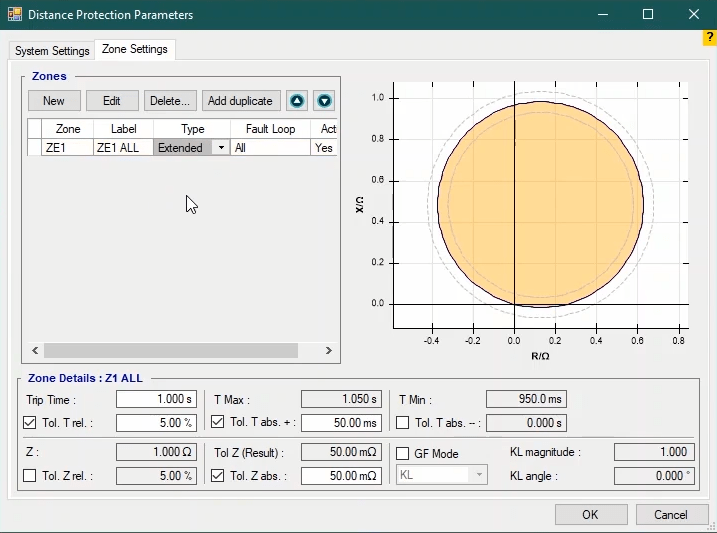Viewport: 717px width, 533px height.
Task: Enable the Tol. Z rel. checkbox
Action: (x=30, y=476)
